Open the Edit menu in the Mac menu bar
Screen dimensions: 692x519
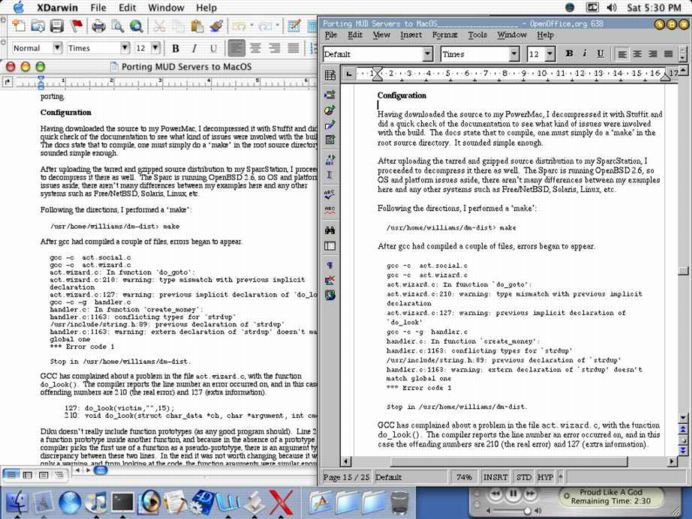127,8
